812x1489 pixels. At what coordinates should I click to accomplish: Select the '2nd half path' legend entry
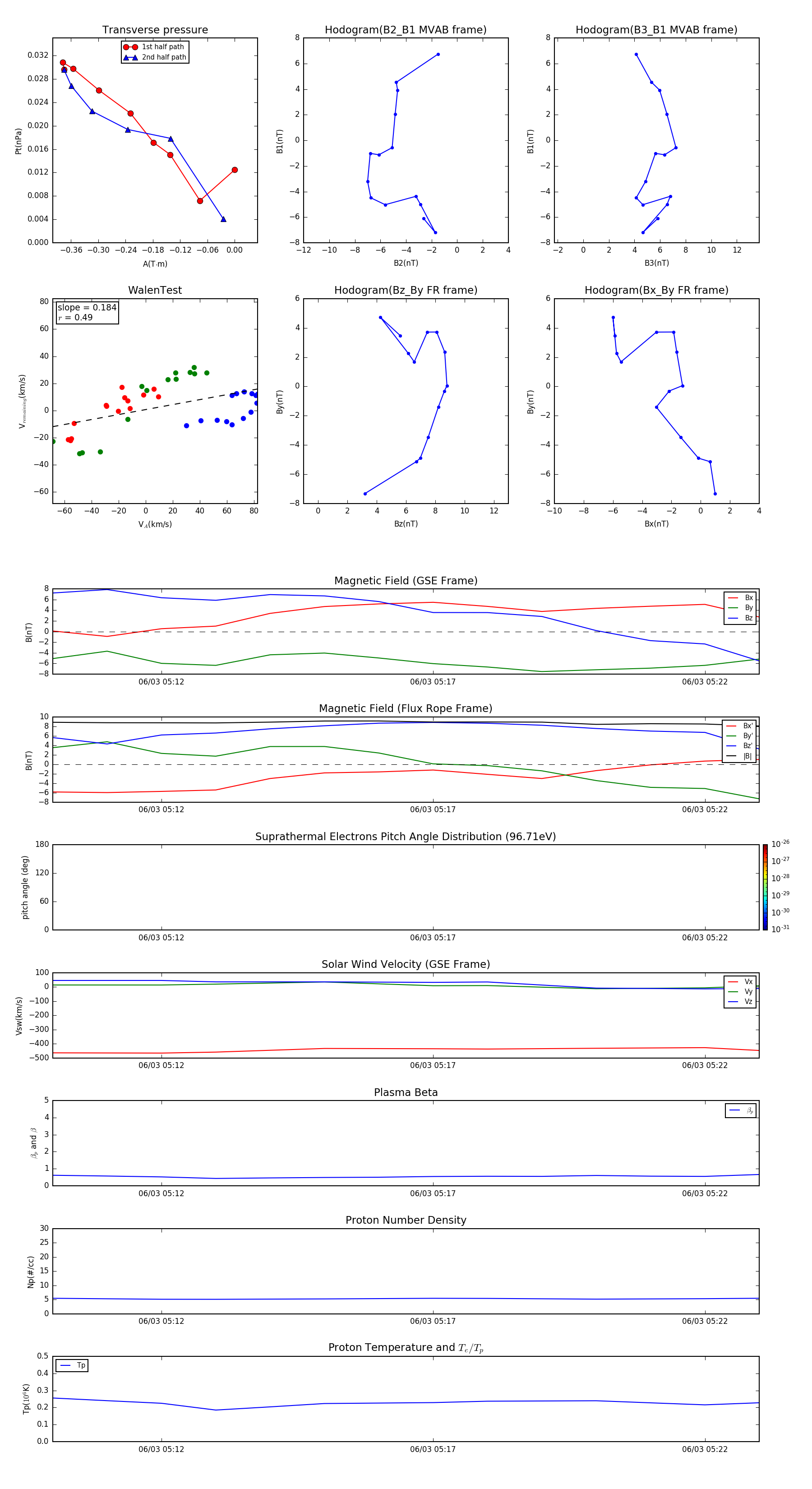pyautogui.click(x=154, y=57)
